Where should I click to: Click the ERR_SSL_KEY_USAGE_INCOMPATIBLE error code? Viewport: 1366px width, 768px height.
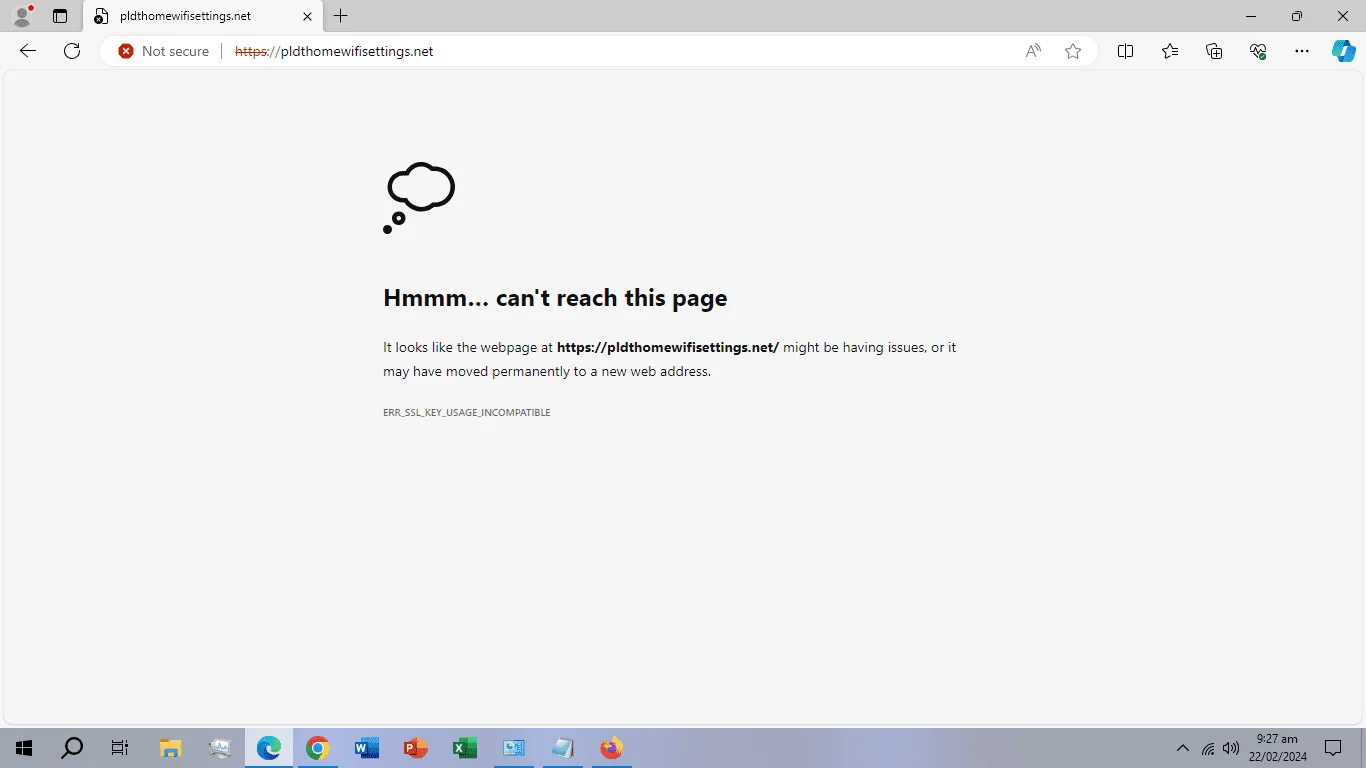467,412
